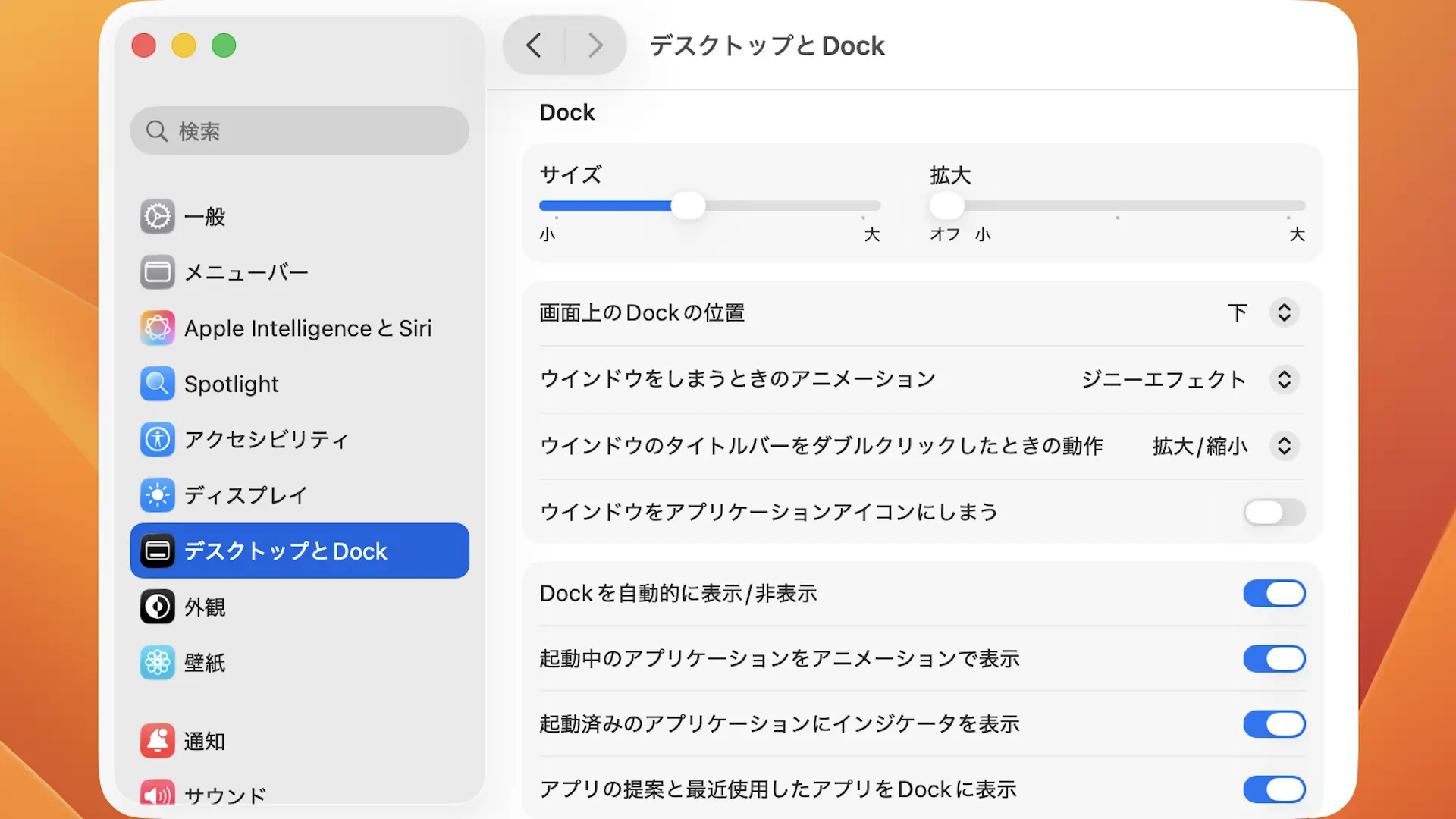
Task: Open the Wallpaper (壁紙) flower icon
Action: tap(158, 663)
